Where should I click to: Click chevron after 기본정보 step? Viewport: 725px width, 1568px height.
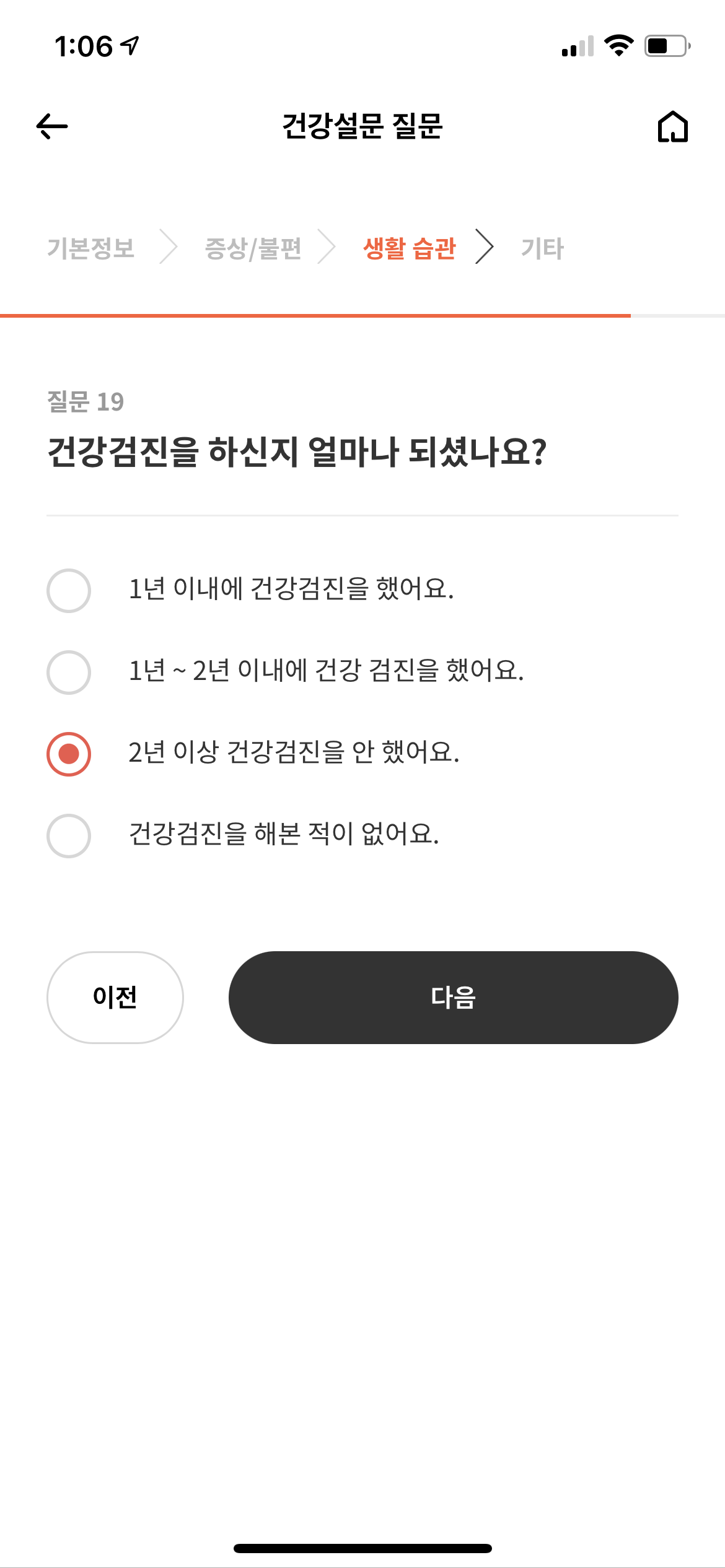coord(169,246)
